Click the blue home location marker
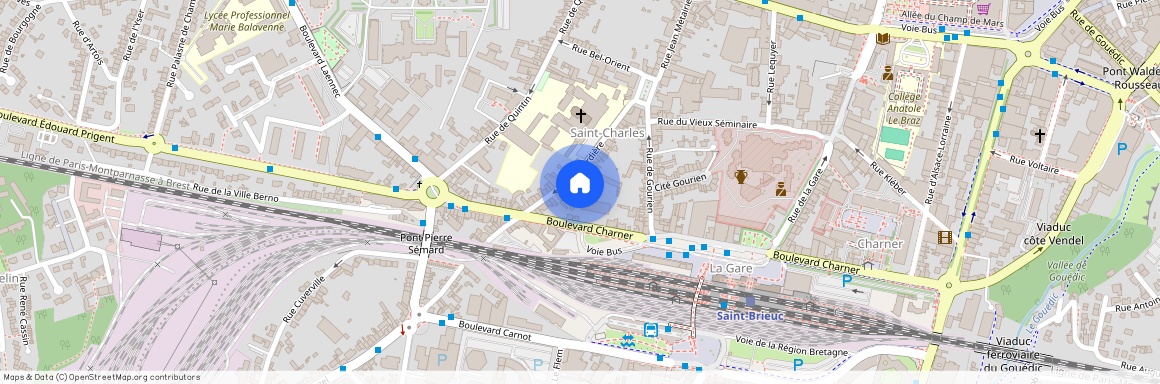 point(580,183)
